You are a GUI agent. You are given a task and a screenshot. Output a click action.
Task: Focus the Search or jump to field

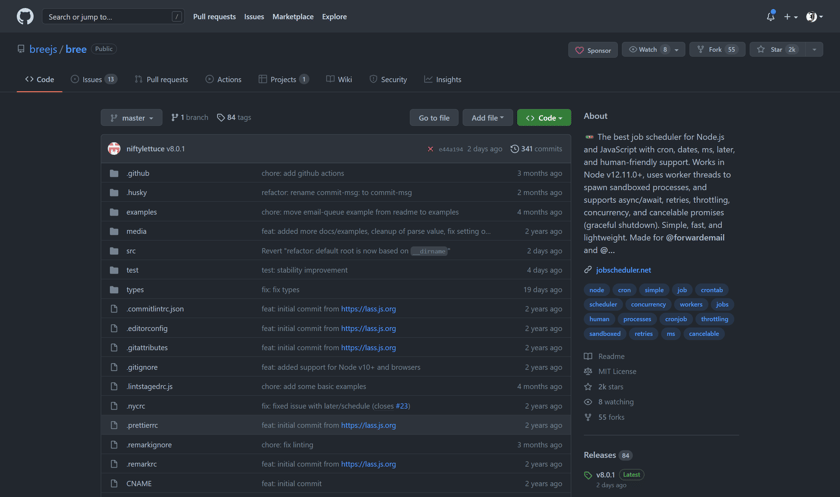click(113, 17)
